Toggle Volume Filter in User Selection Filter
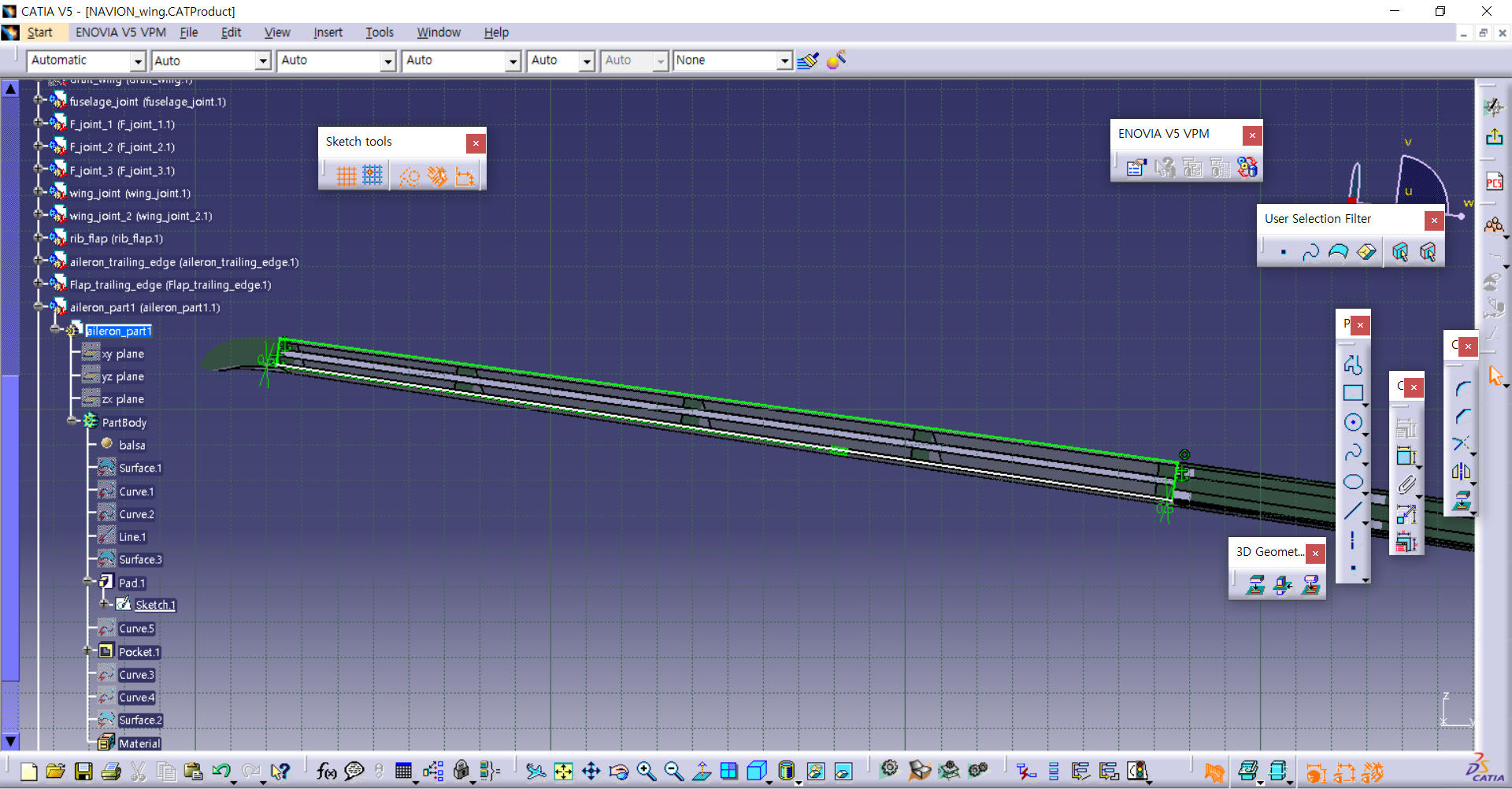This screenshot has width=1512, height=789. (1366, 252)
